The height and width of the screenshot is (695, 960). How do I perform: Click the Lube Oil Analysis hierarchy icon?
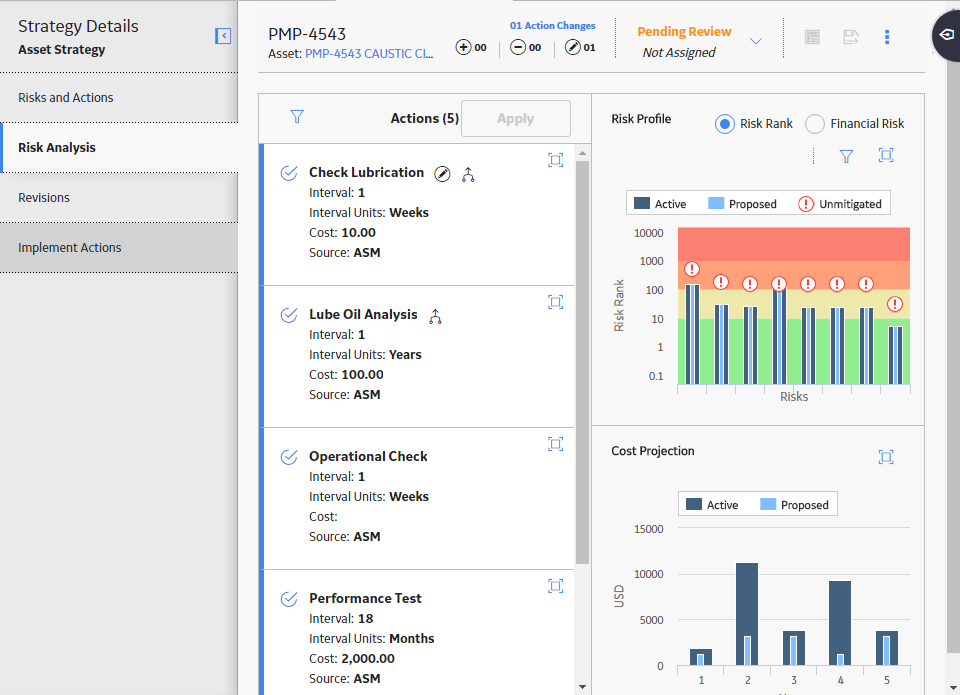[435, 317]
